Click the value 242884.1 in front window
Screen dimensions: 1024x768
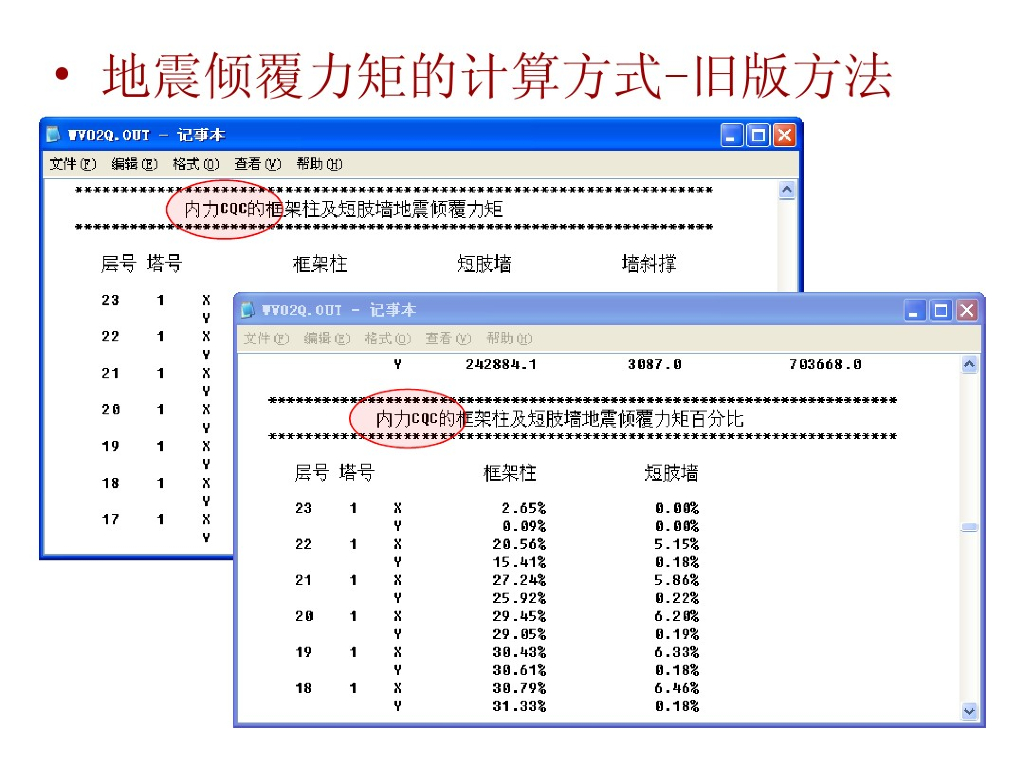[x=501, y=364]
